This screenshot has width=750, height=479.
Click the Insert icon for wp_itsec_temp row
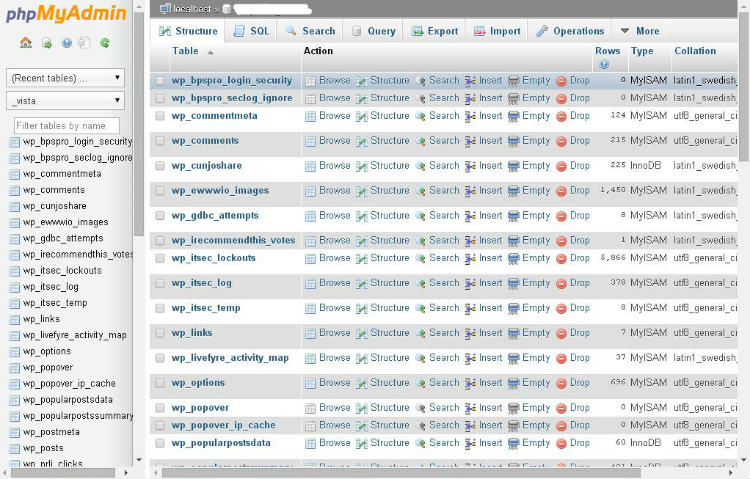click(470, 308)
